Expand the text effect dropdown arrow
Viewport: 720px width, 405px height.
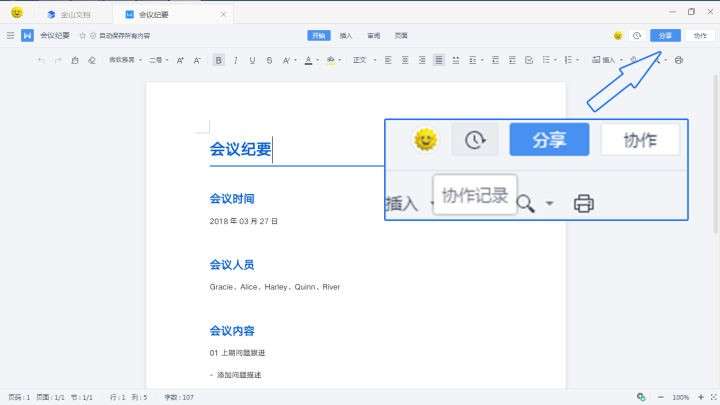295,60
